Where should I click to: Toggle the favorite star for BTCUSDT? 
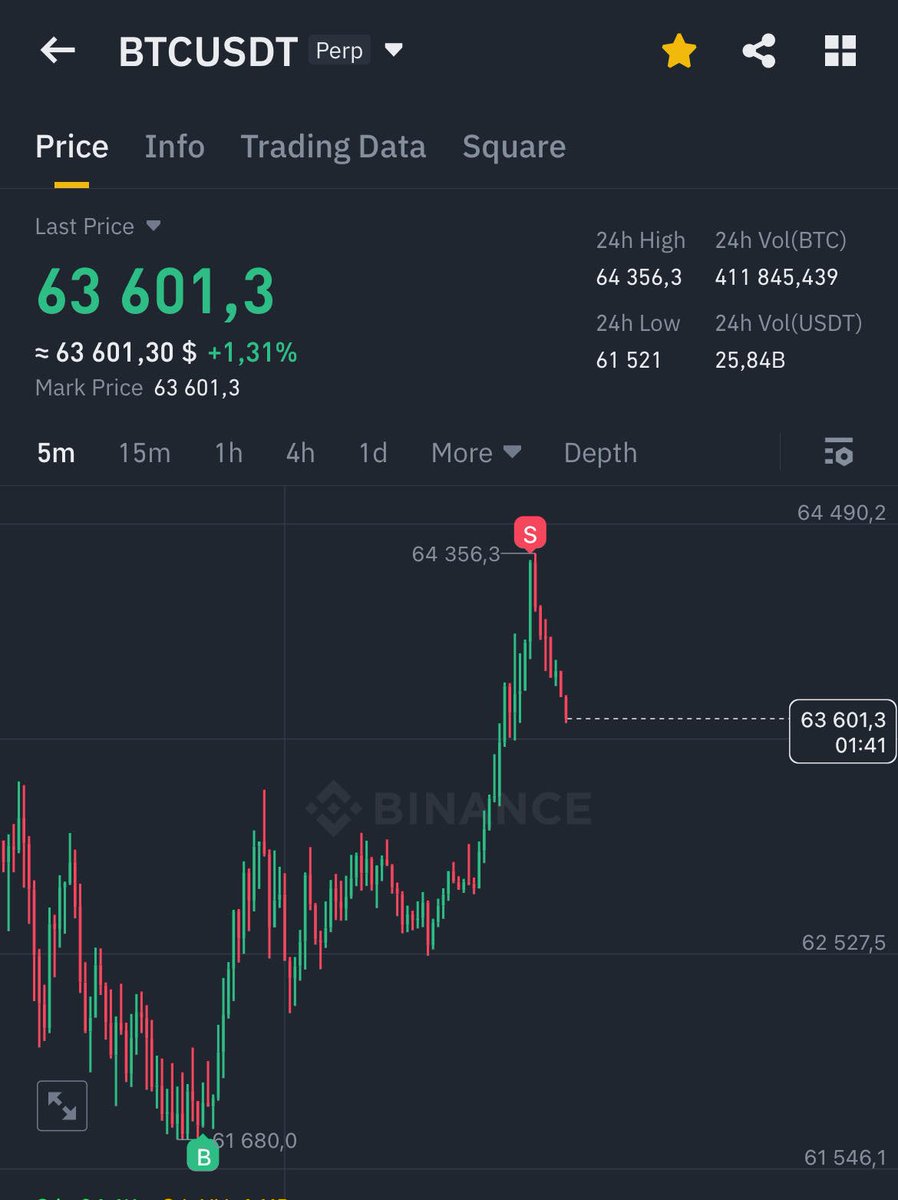pos(679,51)
